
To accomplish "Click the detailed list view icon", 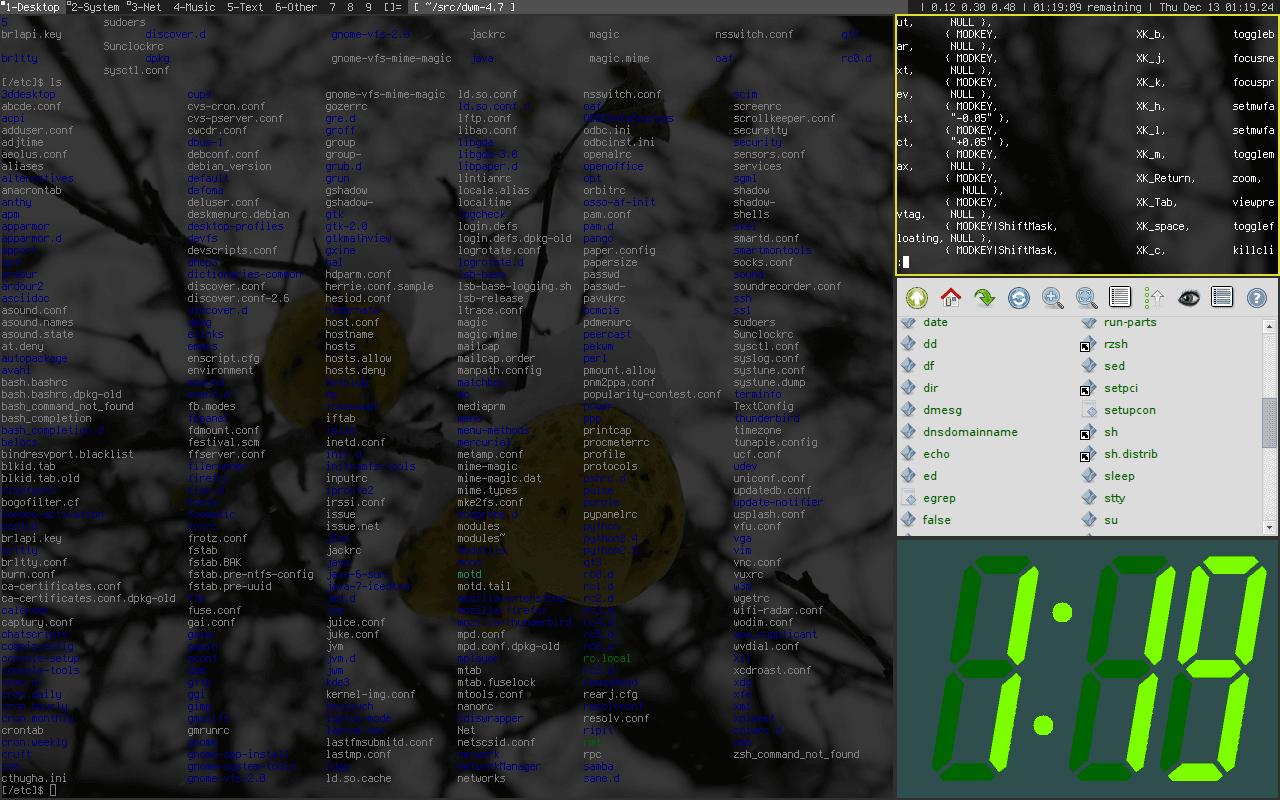I will [1222, 297].
